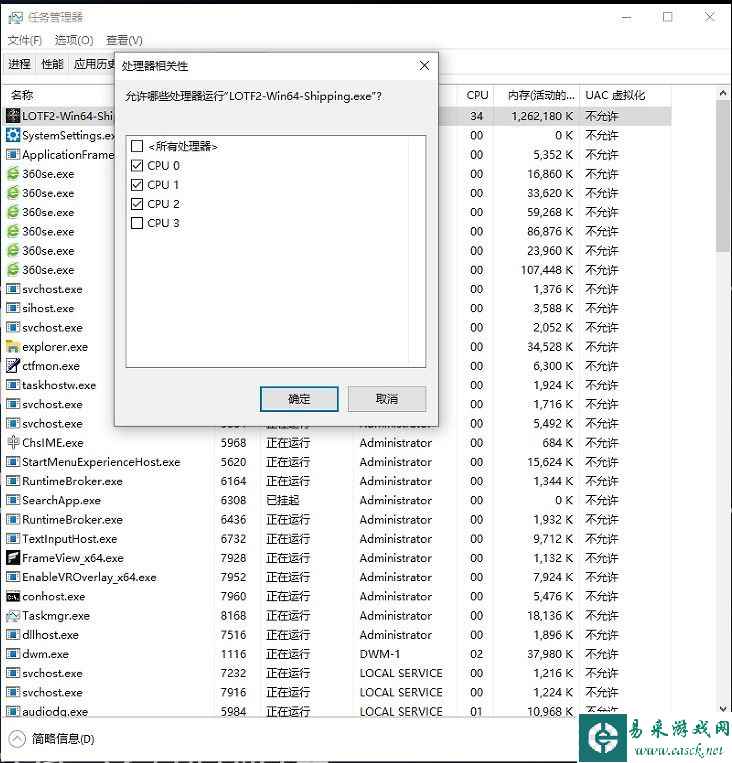Viewport: 732px width, 763px height.
Task: Click the StartMenuExperienceHost.exe icon
Action: (13, 462)
